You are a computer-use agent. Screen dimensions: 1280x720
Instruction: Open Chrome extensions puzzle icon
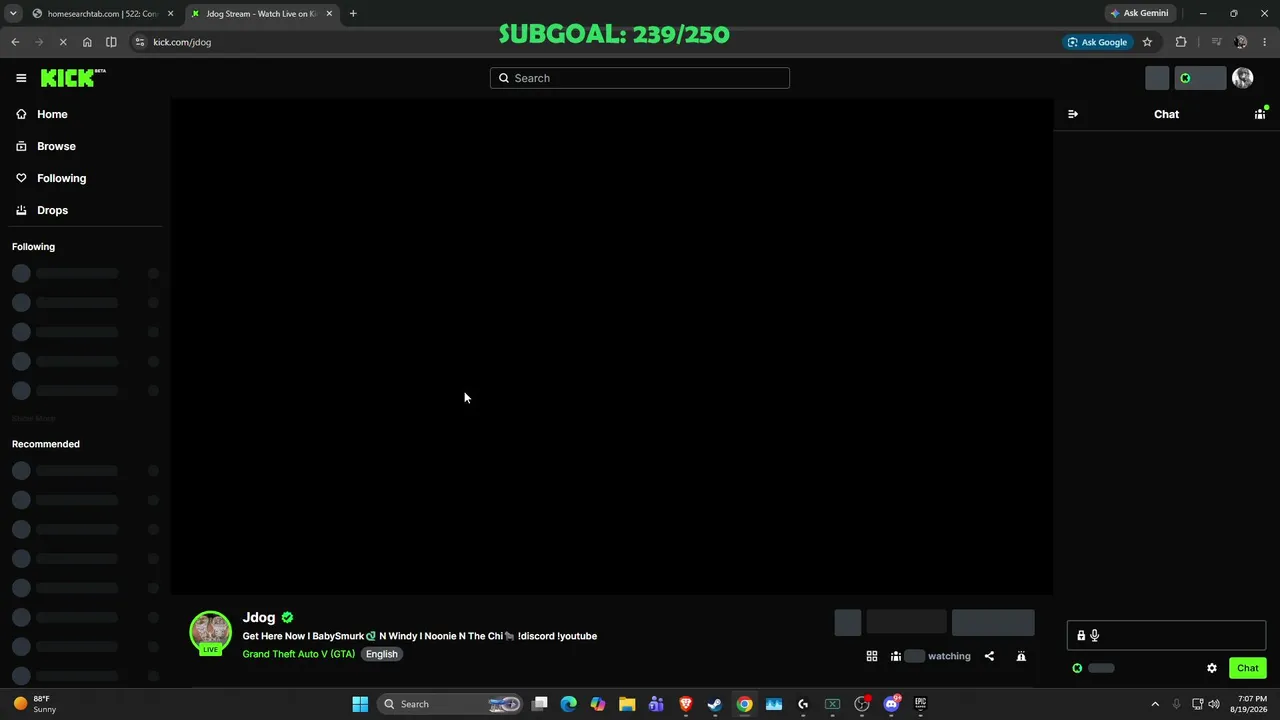[x=1181, y=42]
